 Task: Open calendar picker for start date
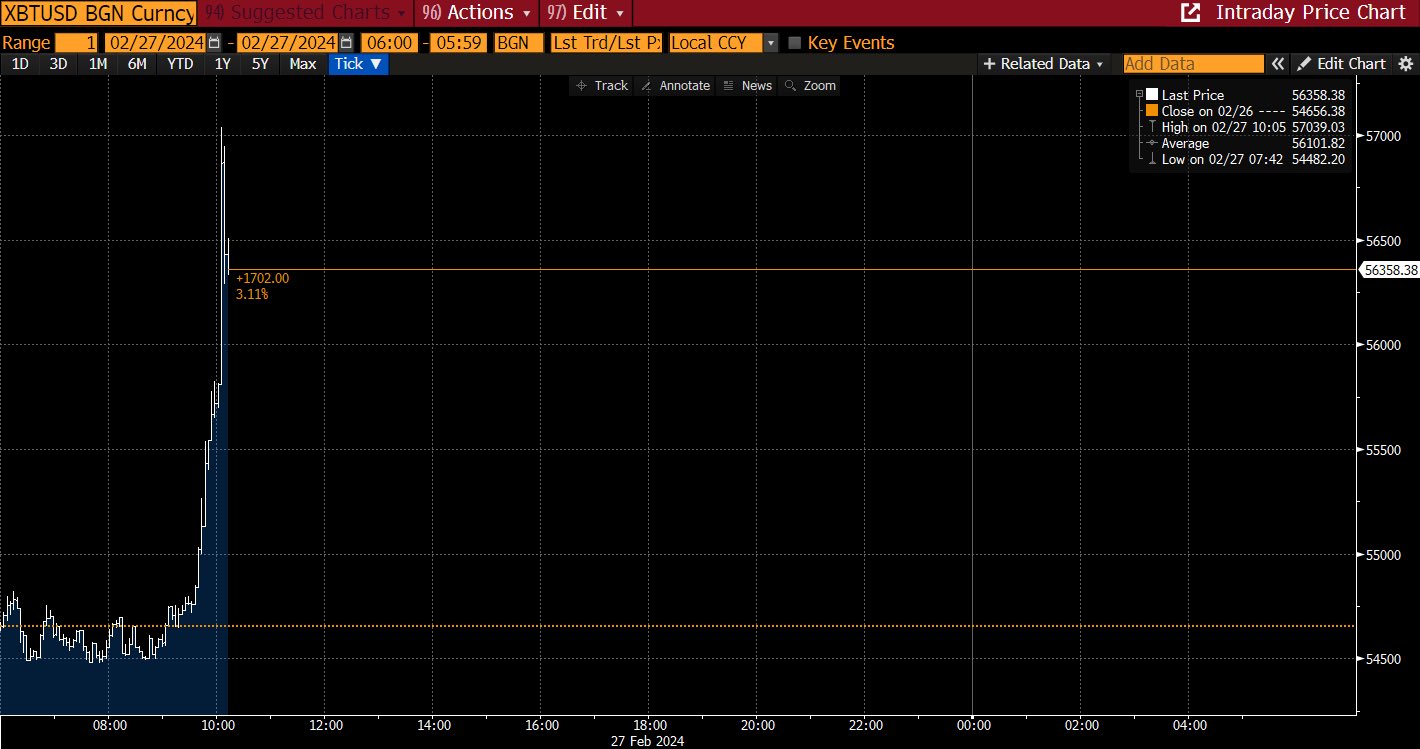(x=214, y=43)
